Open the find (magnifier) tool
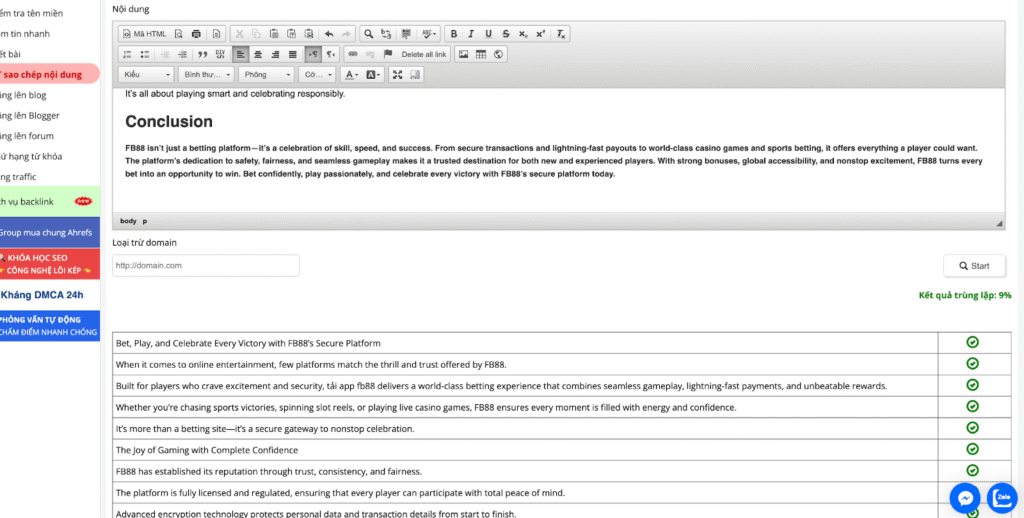The width and height of the screenshot is (1024, 518). click(369, 33)
